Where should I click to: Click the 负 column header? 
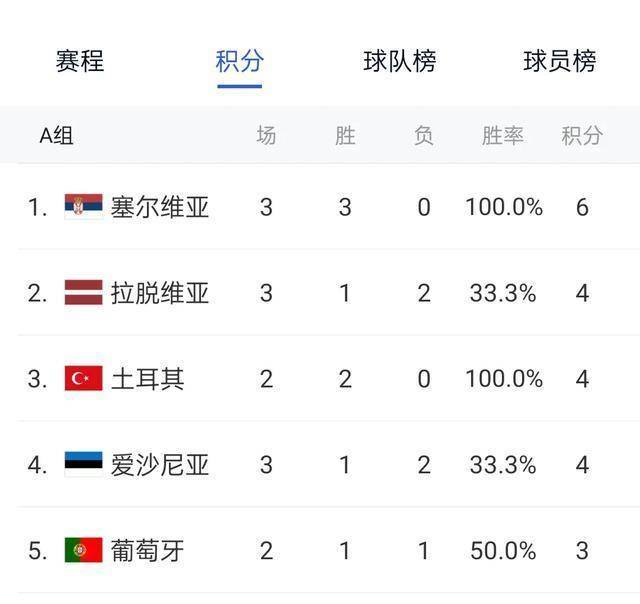[x=424, y=136]
